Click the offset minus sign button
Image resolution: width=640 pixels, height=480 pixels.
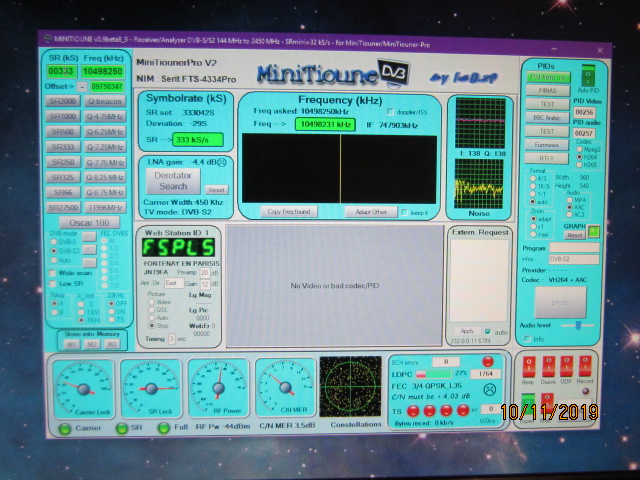coord(82,87)
